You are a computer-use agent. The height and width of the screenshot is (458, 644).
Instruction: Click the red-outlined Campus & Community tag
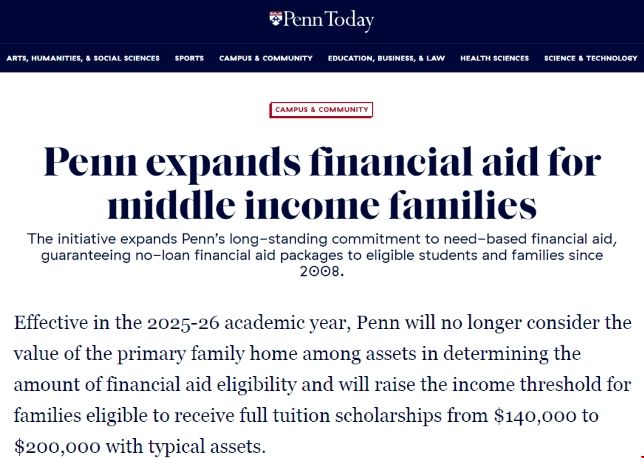click(x=321, y=109)
